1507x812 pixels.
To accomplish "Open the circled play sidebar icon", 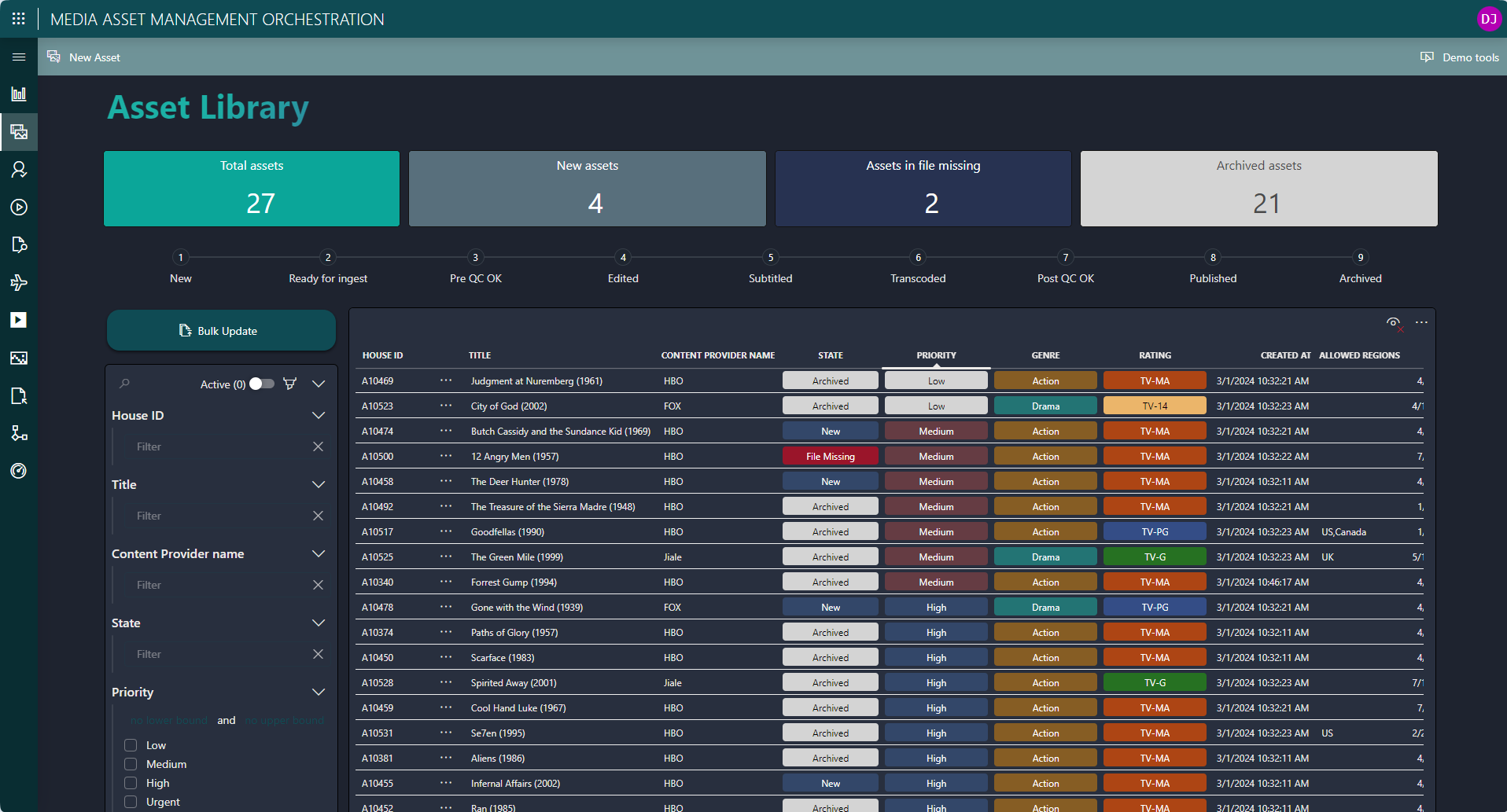I will (x=19, y=208).
